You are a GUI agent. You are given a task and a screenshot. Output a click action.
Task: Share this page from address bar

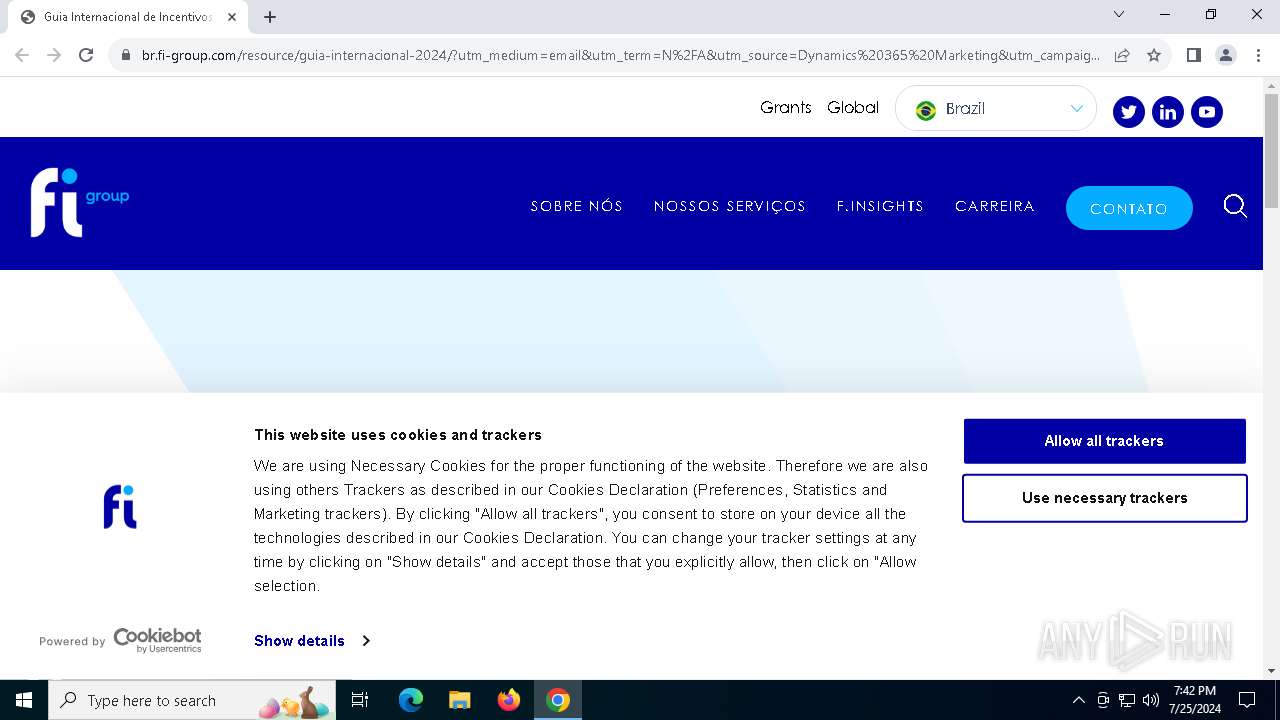(1122, 55)
